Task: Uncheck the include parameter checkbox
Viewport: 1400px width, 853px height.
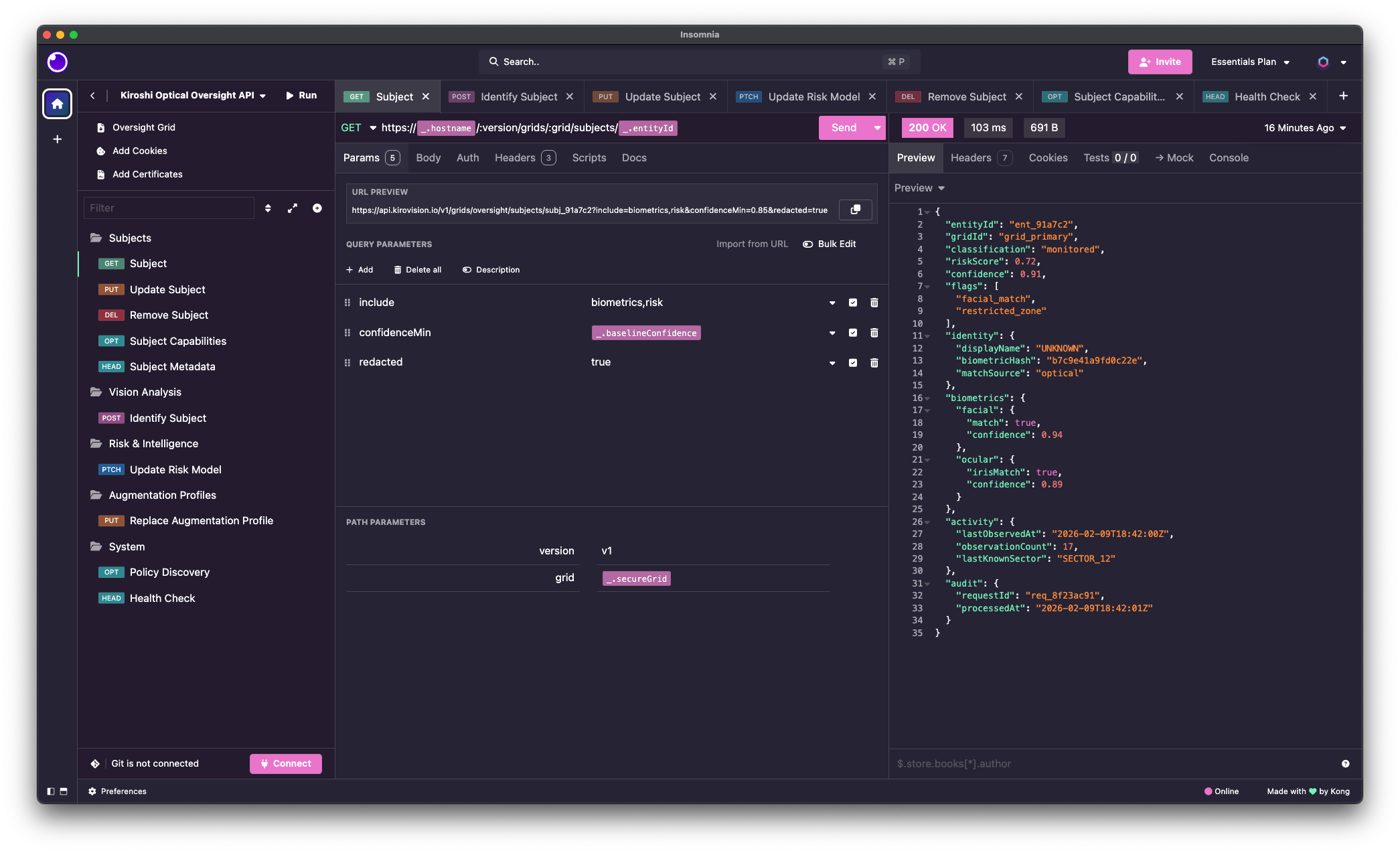Action: coord(852,303)
